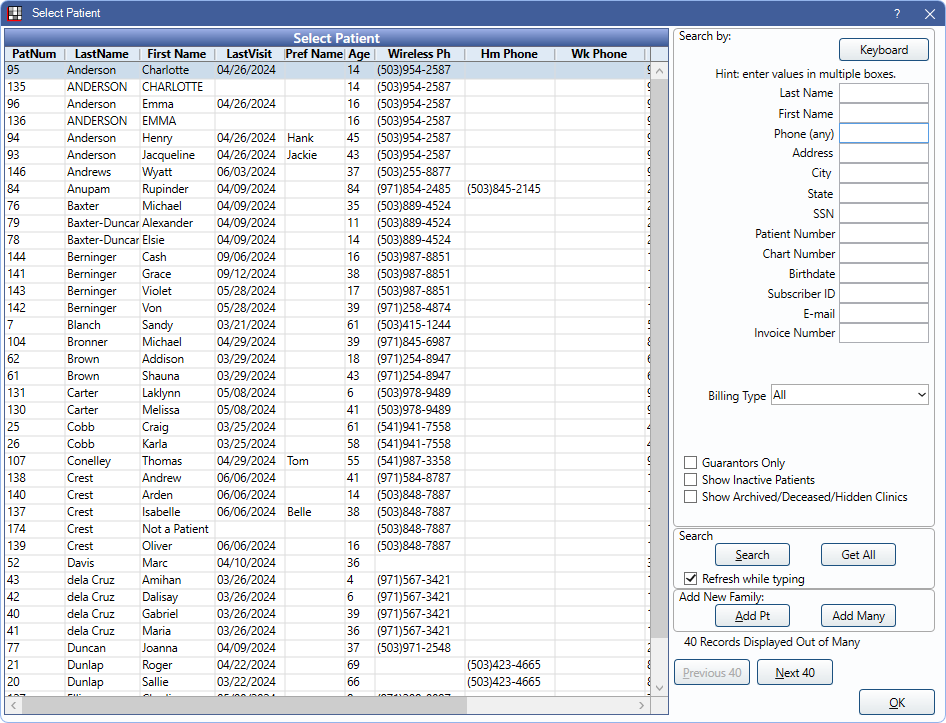Sort by the LastVisit column header
The image size is (946, 723).
click(x=249, y=54)
